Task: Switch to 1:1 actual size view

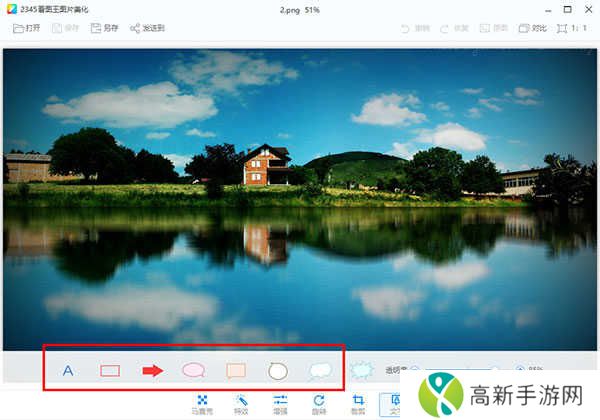Action: 574,28
